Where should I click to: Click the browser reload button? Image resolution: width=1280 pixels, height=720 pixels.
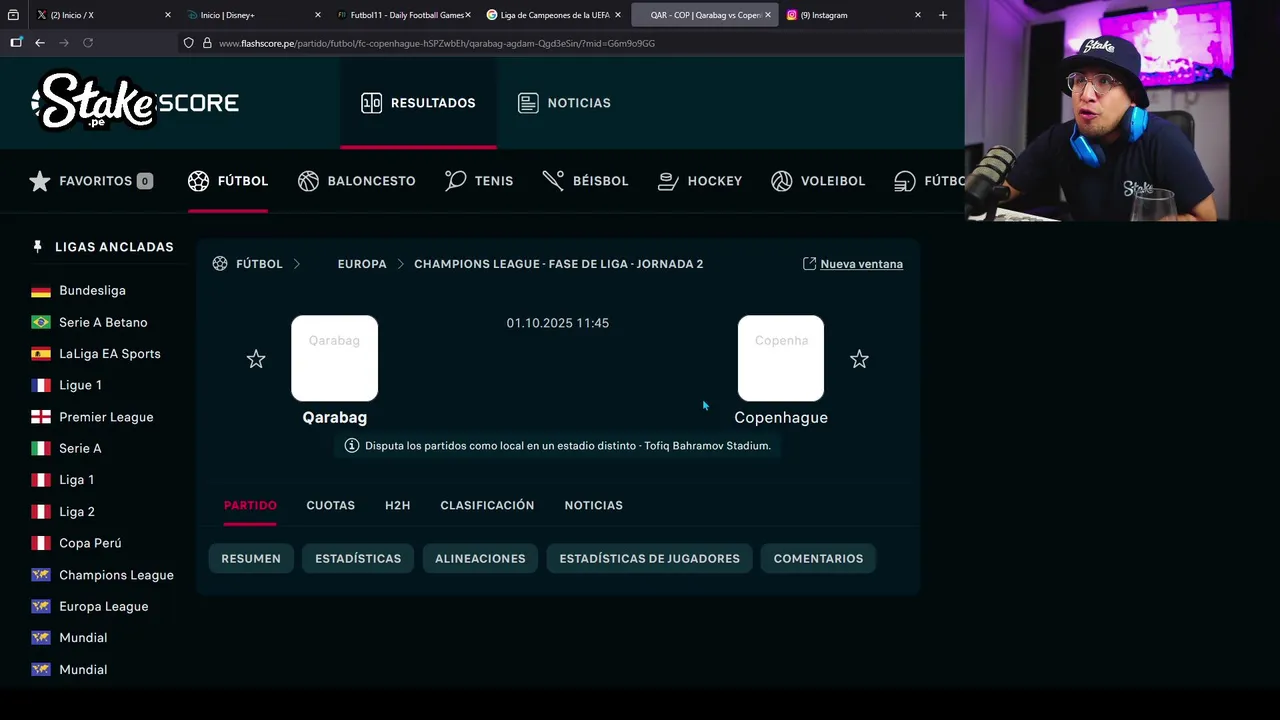tap(88, 43)
